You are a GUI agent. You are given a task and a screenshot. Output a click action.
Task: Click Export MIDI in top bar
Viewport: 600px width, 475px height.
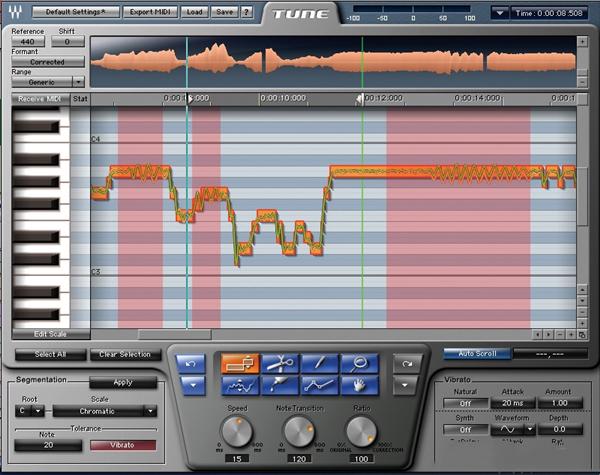[152, 11]
